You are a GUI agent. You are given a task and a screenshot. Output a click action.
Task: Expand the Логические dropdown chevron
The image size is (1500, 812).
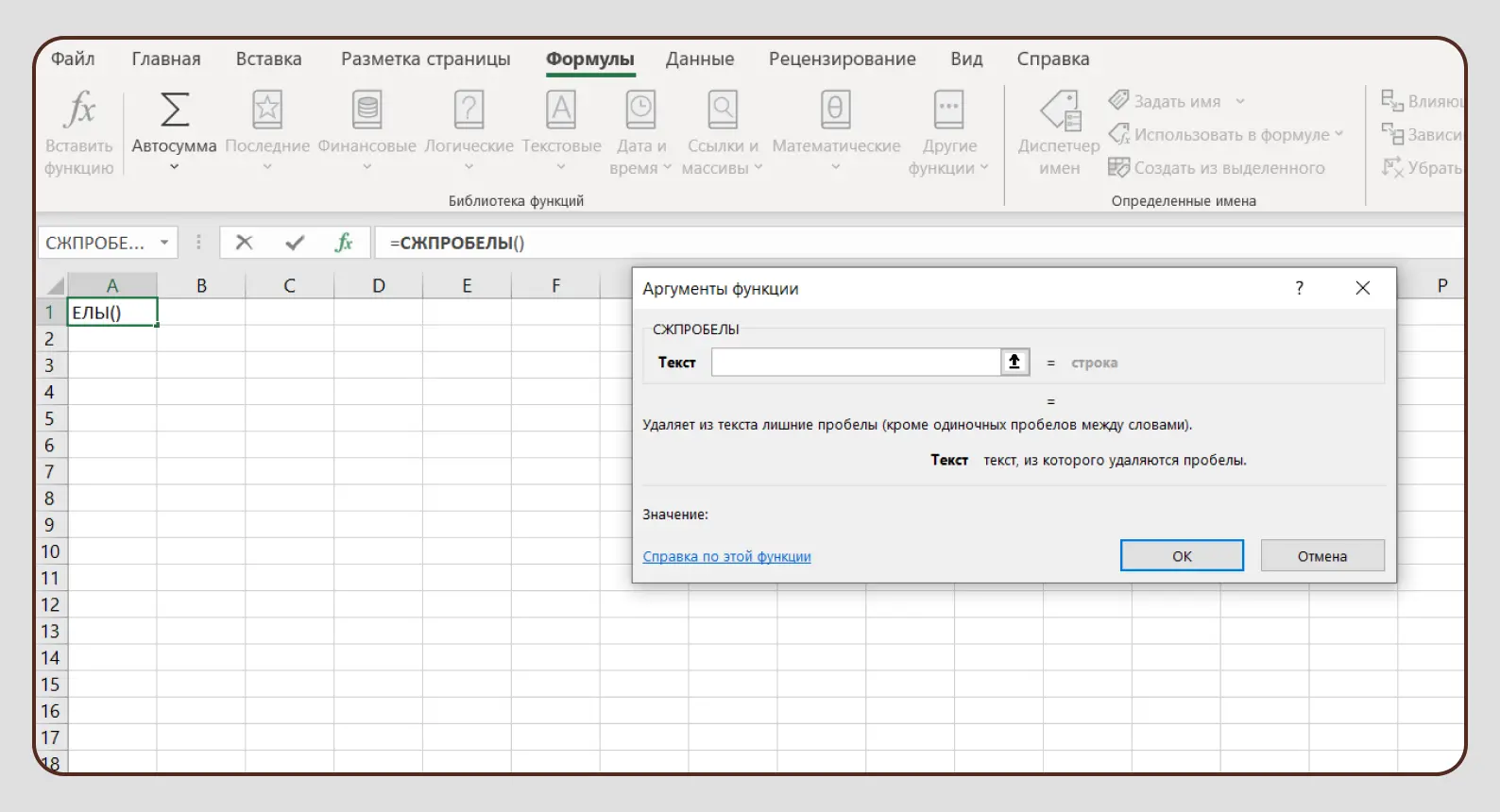[469, 167]
